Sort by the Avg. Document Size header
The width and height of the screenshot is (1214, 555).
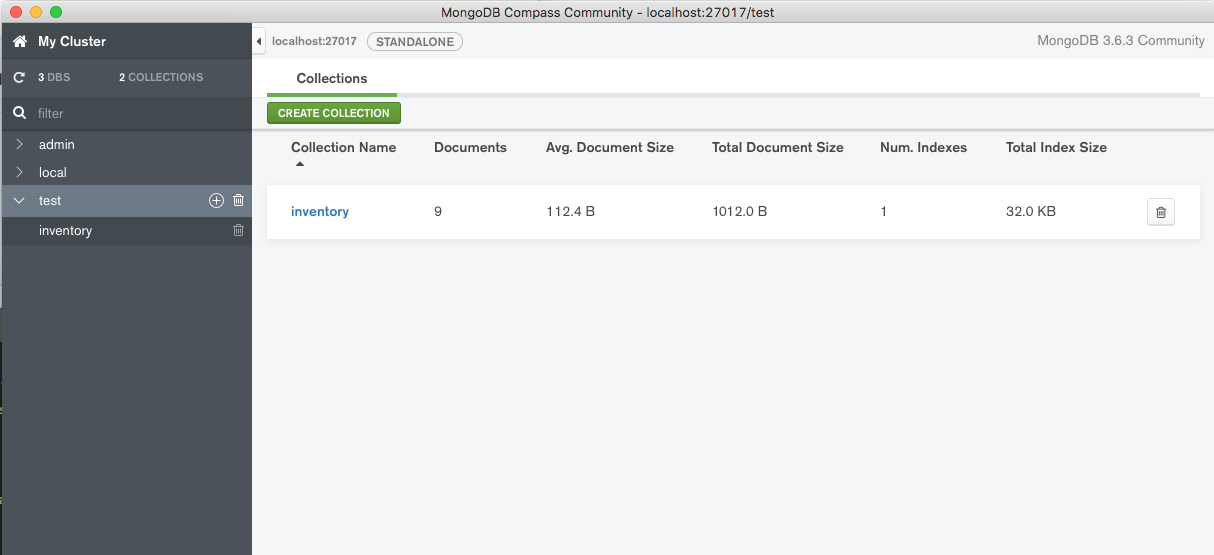click(610, 147)
